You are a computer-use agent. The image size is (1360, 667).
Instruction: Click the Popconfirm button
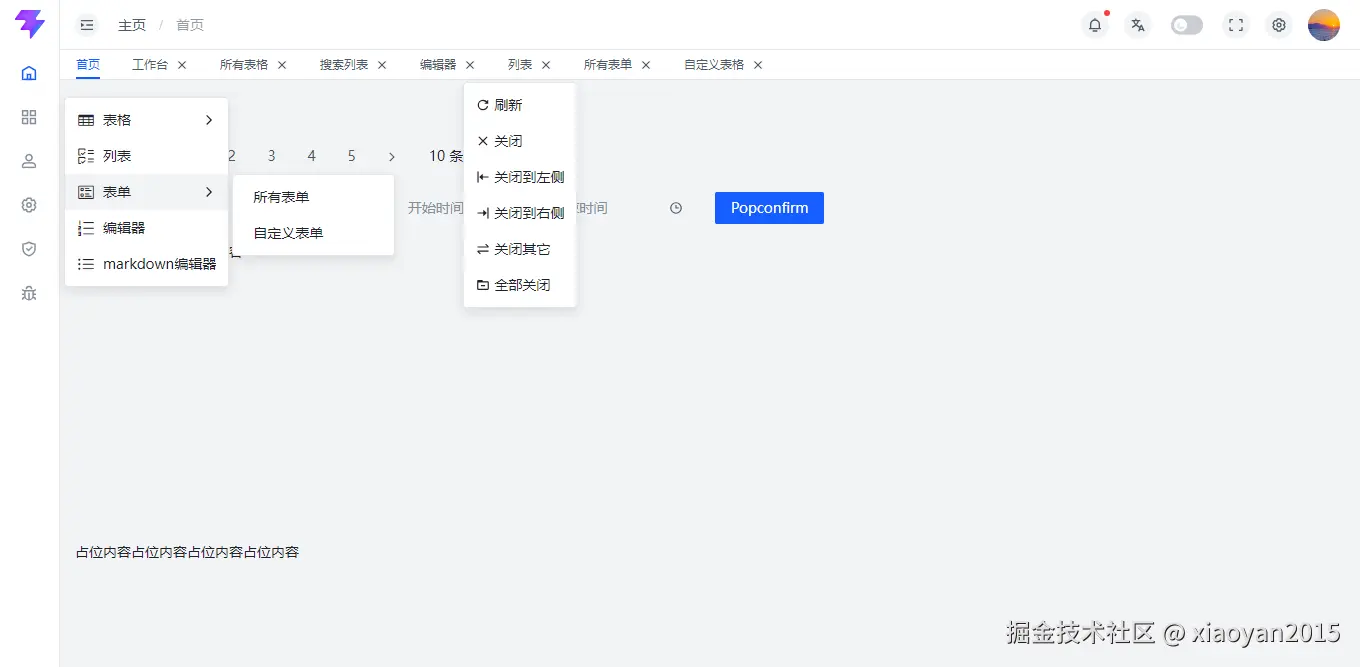(x=769, y=208)
